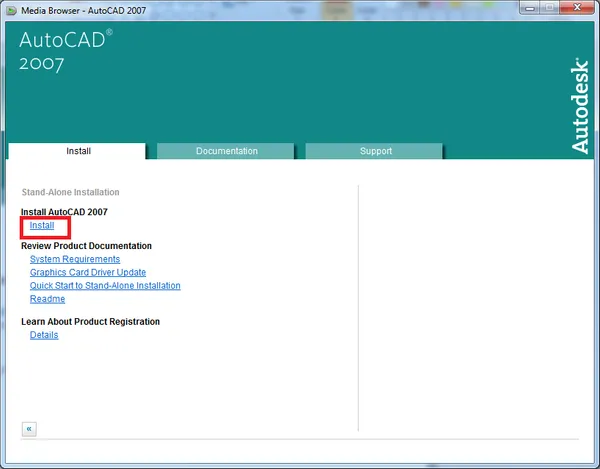Minimize the Media Browser window
Viewport: 600px width, 469px height.
tap(530, 7)
